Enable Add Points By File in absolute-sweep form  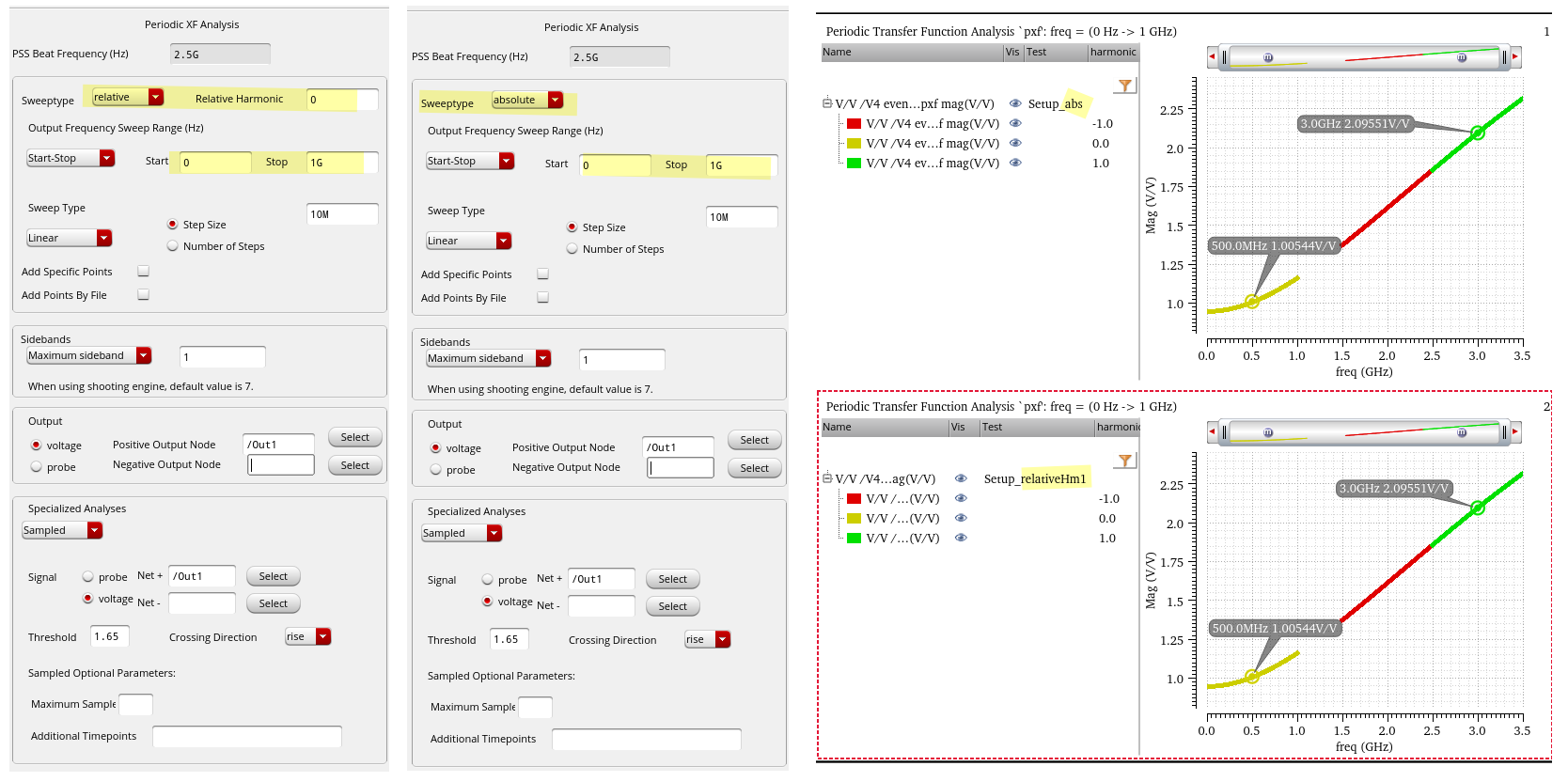click(x=543, y=297)
